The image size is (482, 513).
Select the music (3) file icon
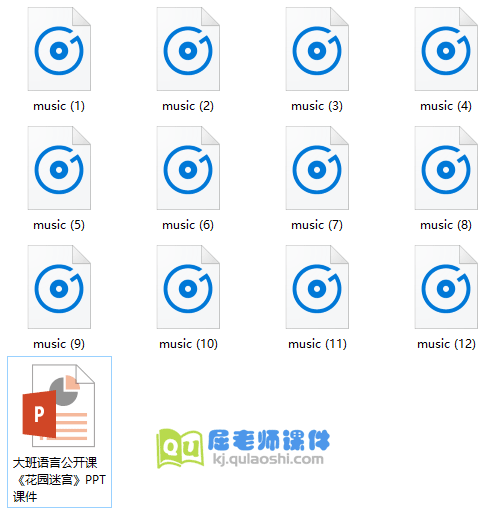tap(317, 49)
